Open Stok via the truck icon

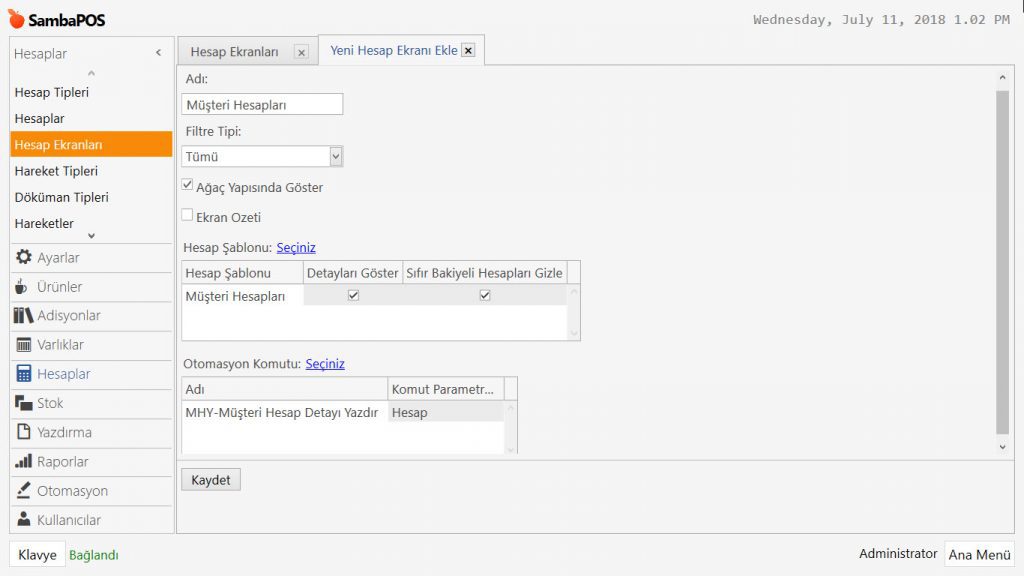pos(24,403)
